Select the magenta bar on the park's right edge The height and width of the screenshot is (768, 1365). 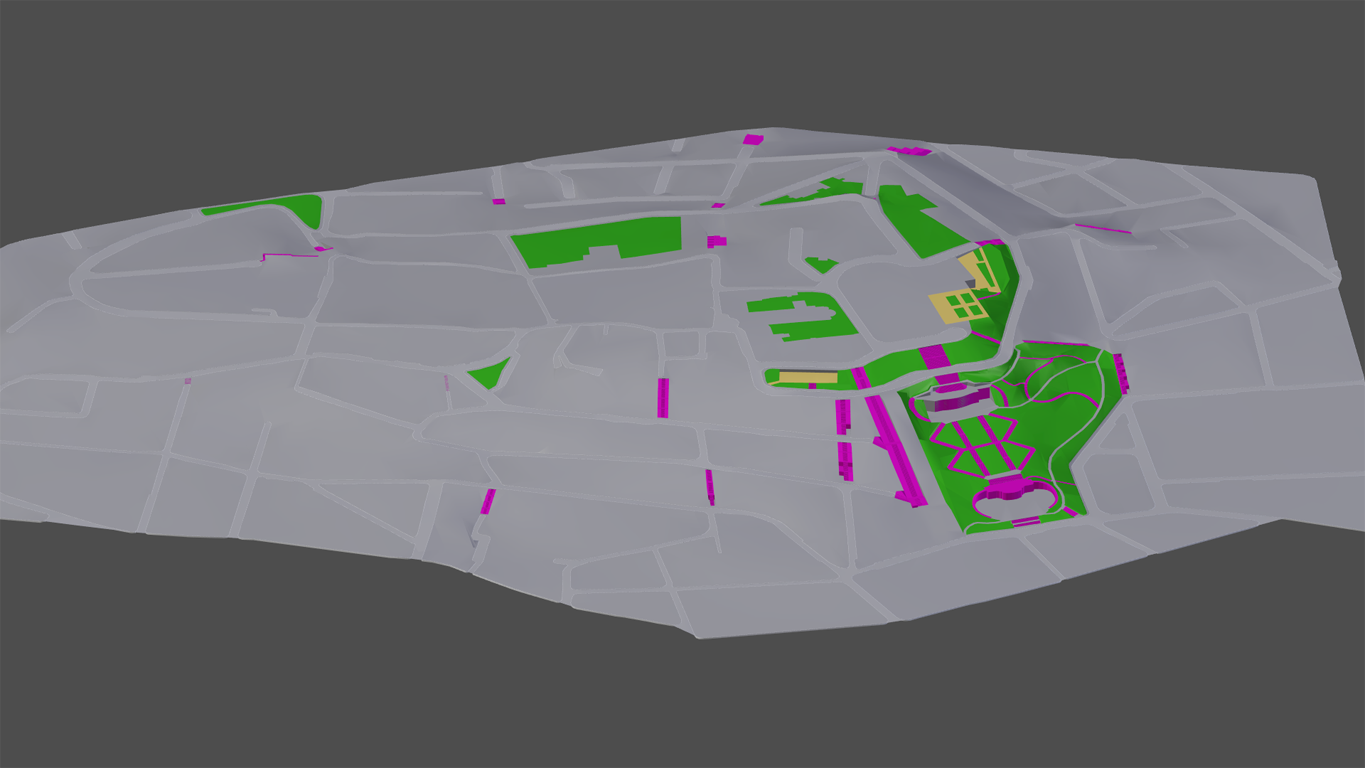(x=1120, y=372)
